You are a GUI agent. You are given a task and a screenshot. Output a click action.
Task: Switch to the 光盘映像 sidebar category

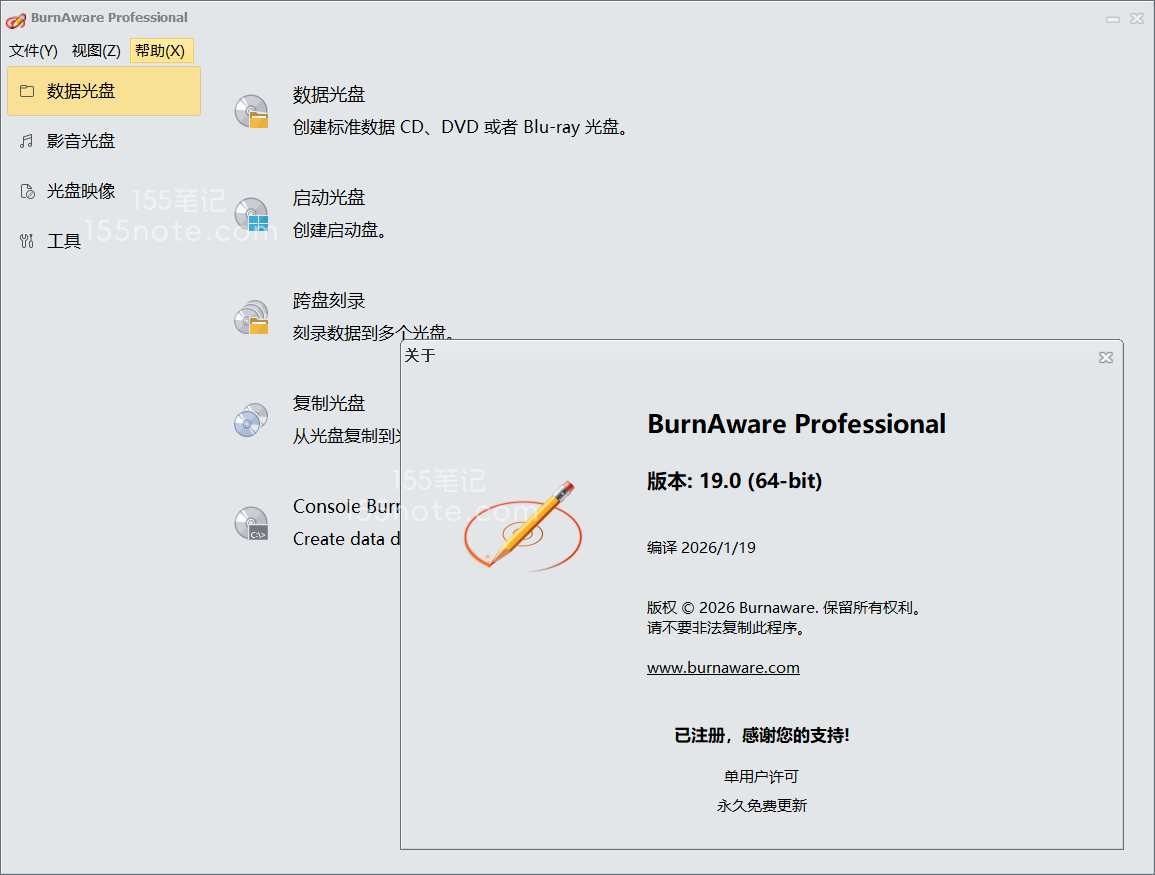click(81, 191)
